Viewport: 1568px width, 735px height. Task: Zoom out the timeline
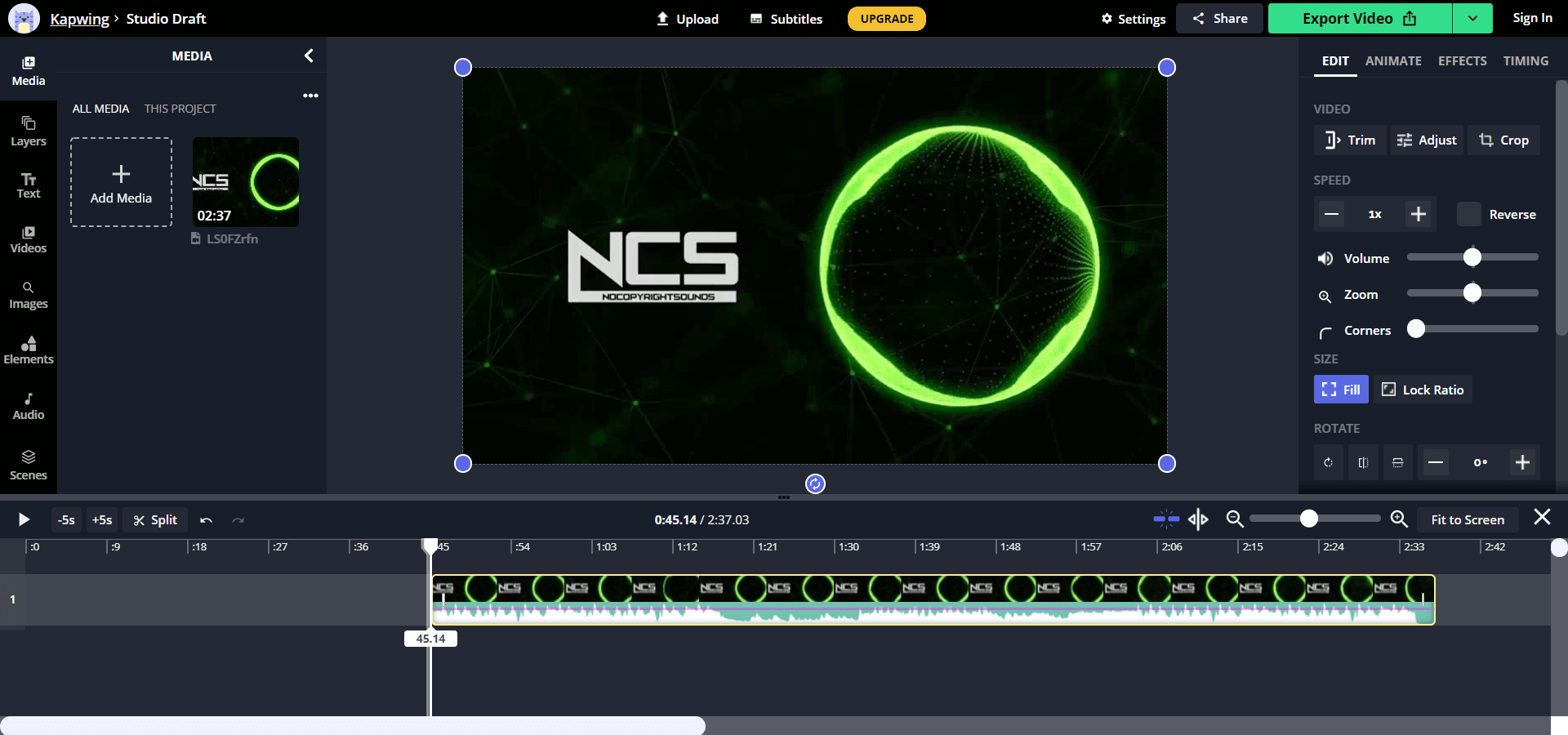point(1235,519)
